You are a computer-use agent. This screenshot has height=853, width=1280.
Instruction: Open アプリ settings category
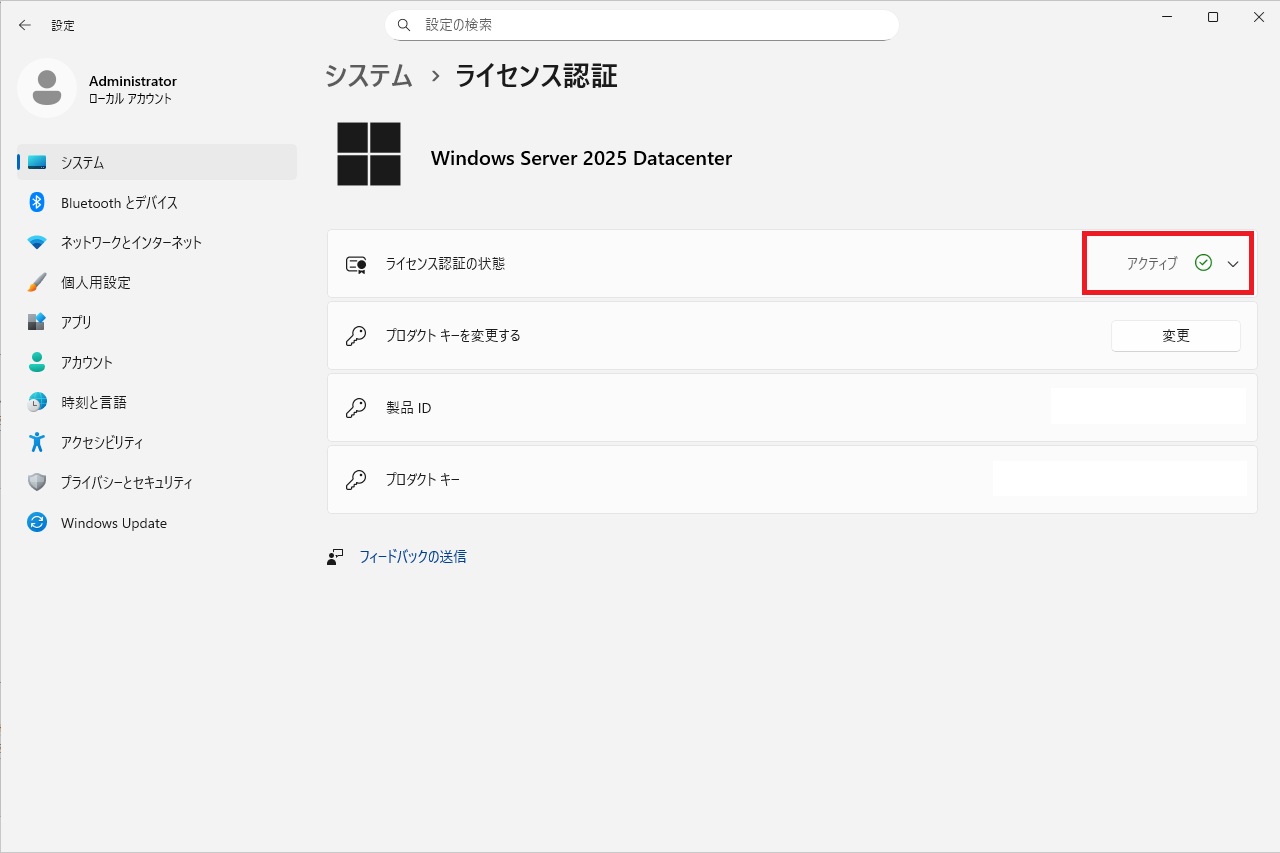click(x=157, y=322)
